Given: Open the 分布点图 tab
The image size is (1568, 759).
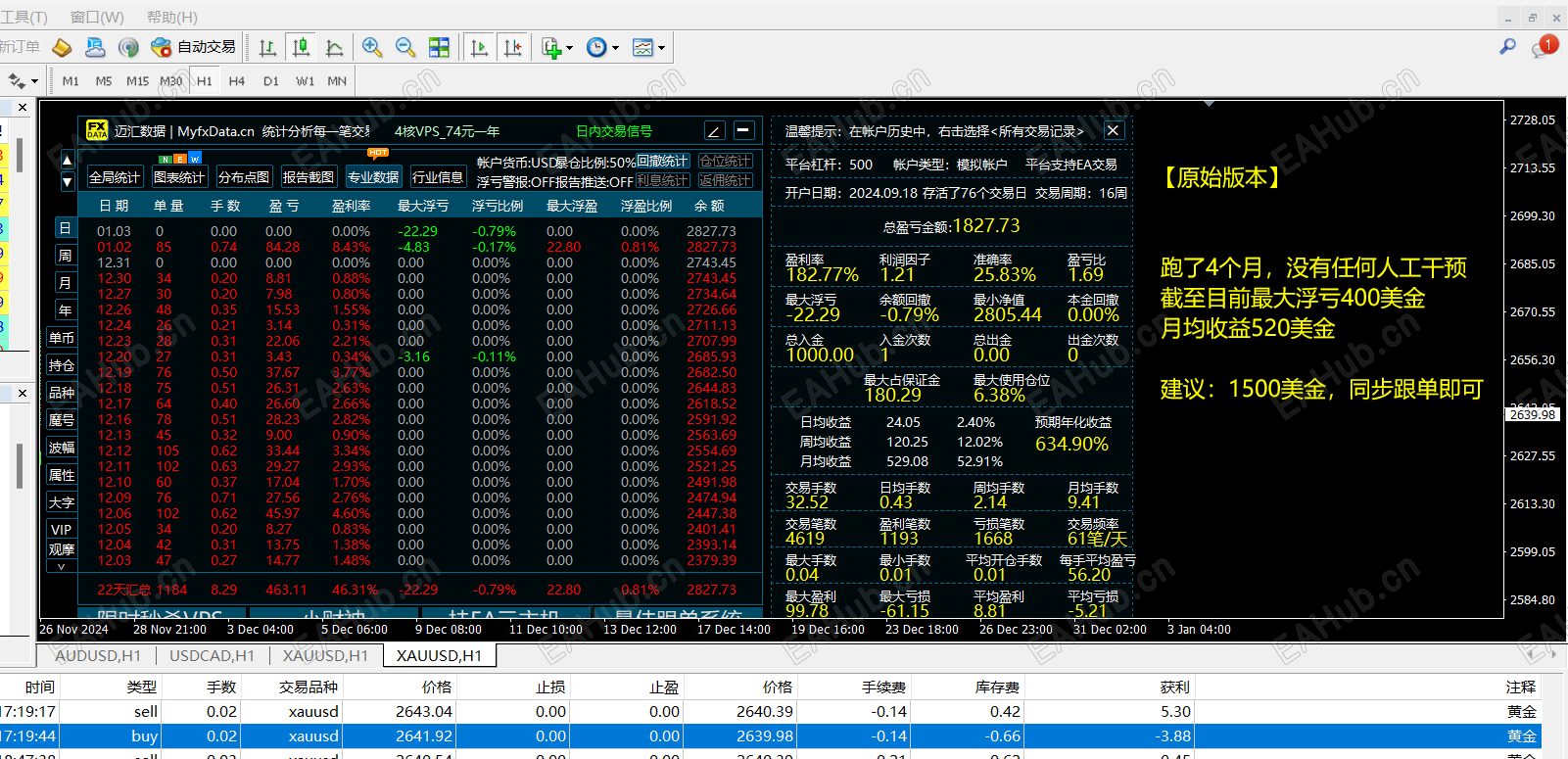Looking at the screenshot, I should tap(244, 177).
